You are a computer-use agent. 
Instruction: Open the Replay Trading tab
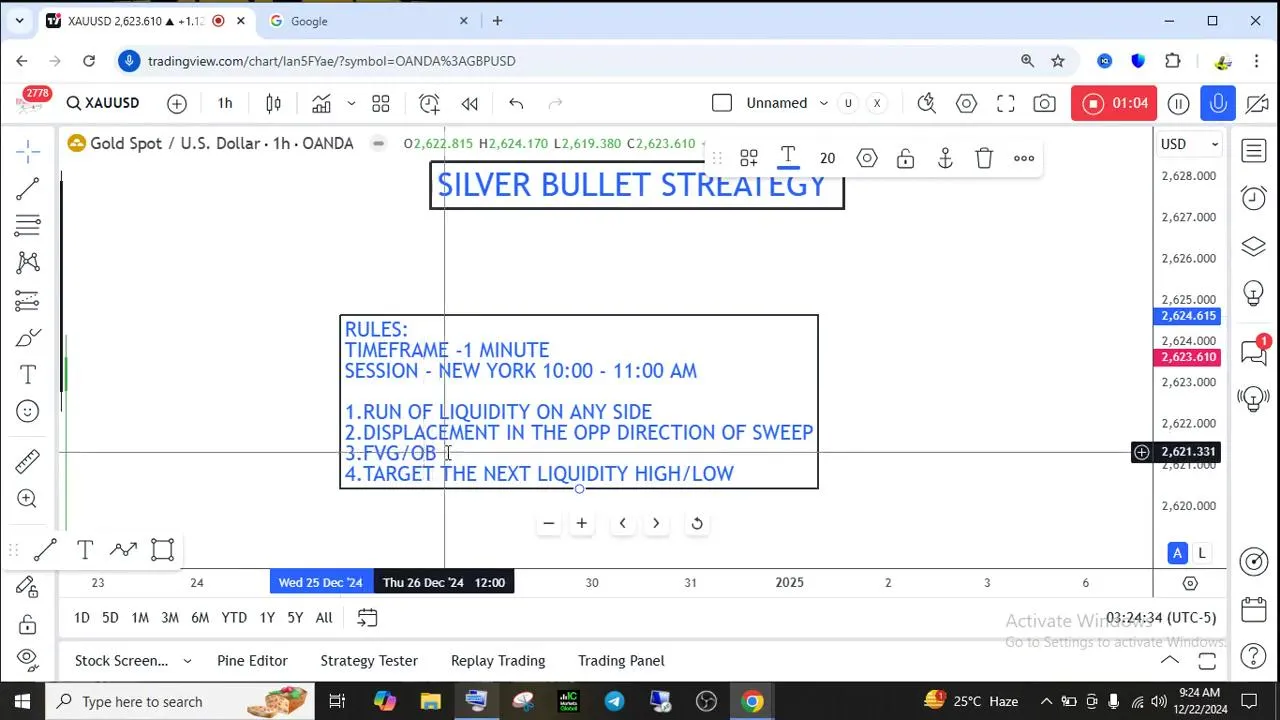pyautogui.click(x=498, y=660)
